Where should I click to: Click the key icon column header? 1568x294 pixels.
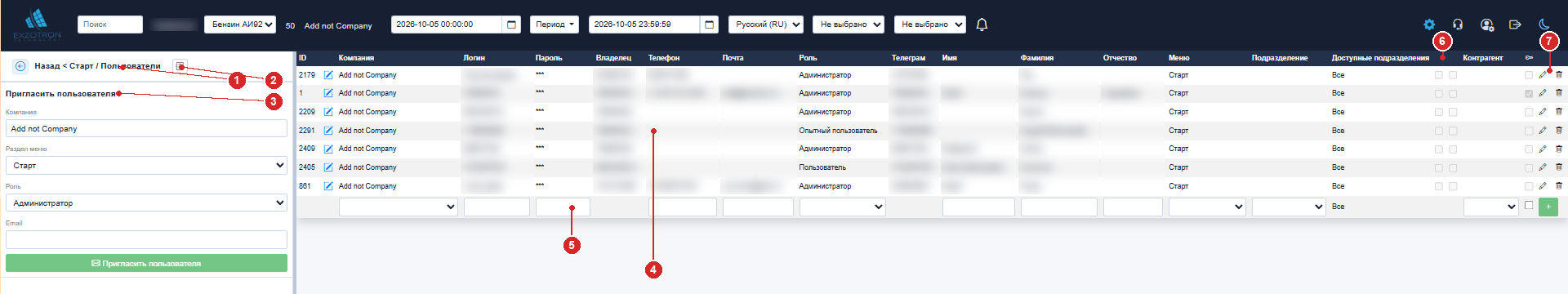tap(1529, 58)
